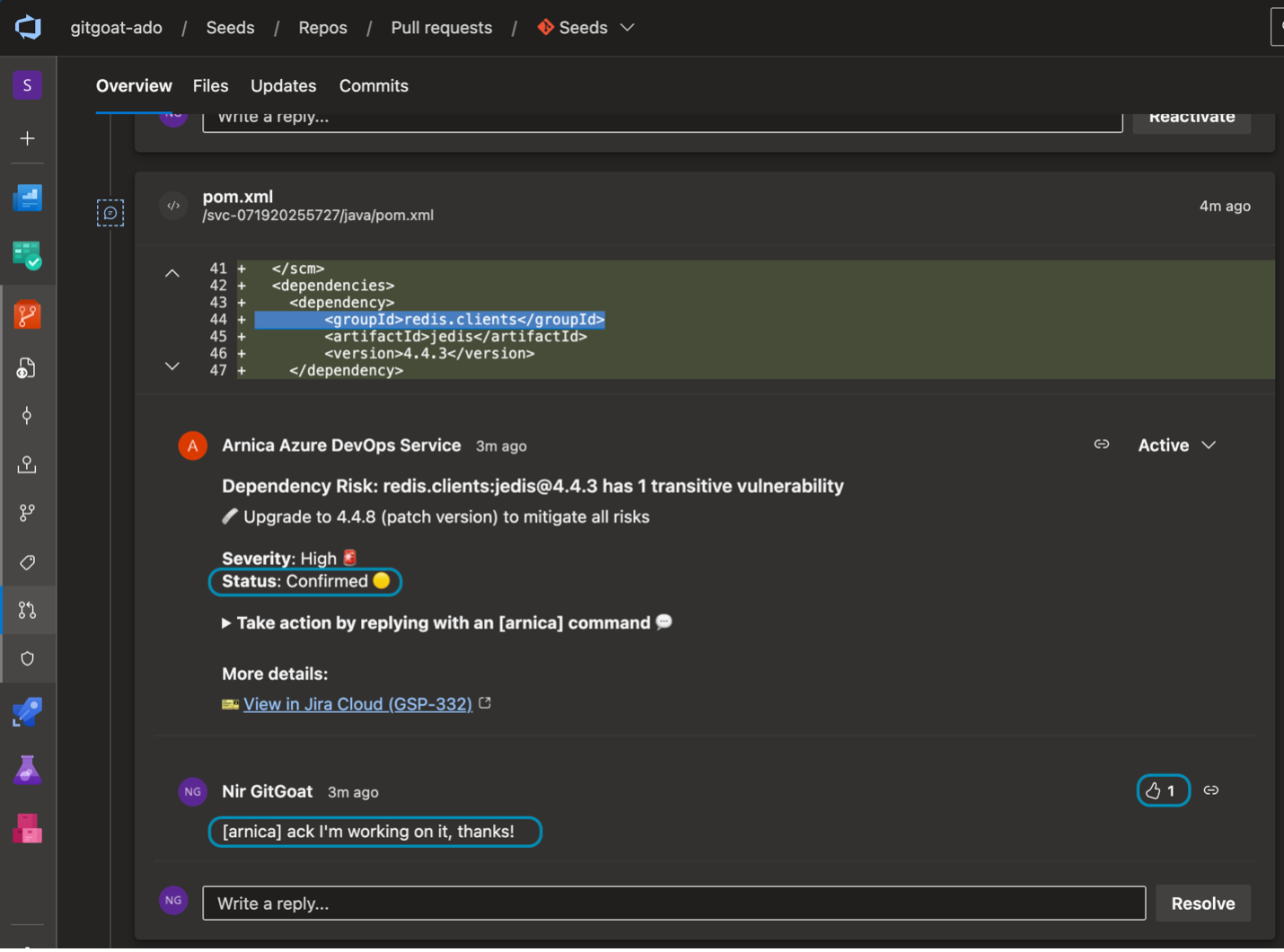Click the Dependency Risk heading text

tap(532, 486)
